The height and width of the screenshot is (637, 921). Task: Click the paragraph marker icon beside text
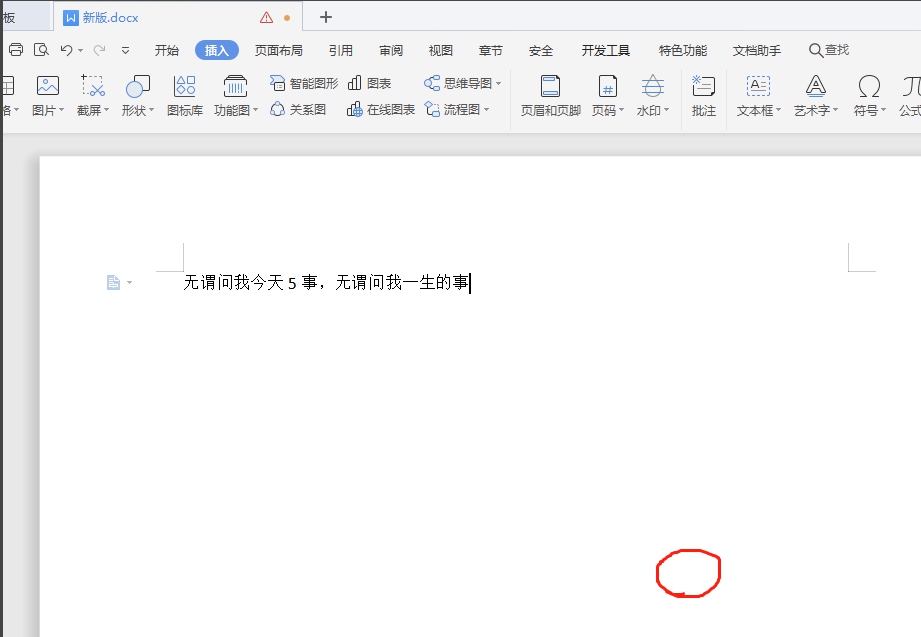(114, 283)
